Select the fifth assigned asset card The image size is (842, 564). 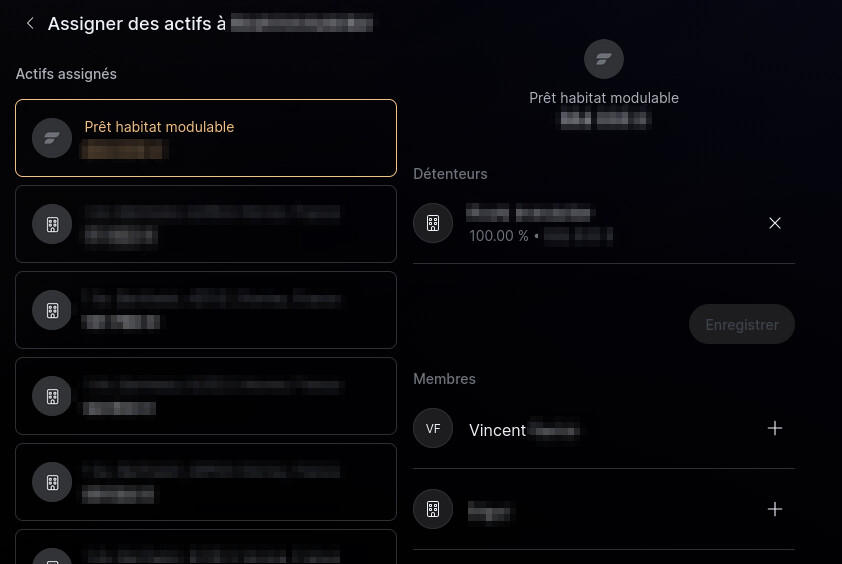pyautogui.click(x=206, y=482)
